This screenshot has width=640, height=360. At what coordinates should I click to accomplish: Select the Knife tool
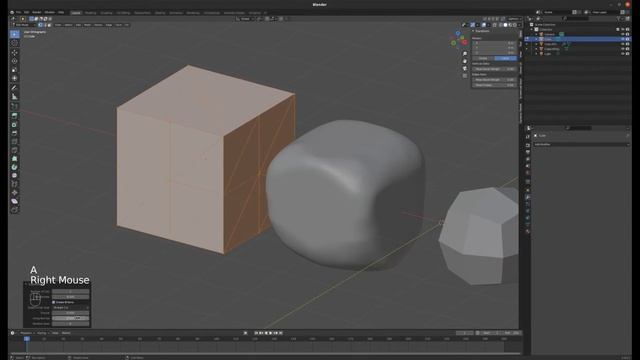pyautogui.click(x=14, y=150)
